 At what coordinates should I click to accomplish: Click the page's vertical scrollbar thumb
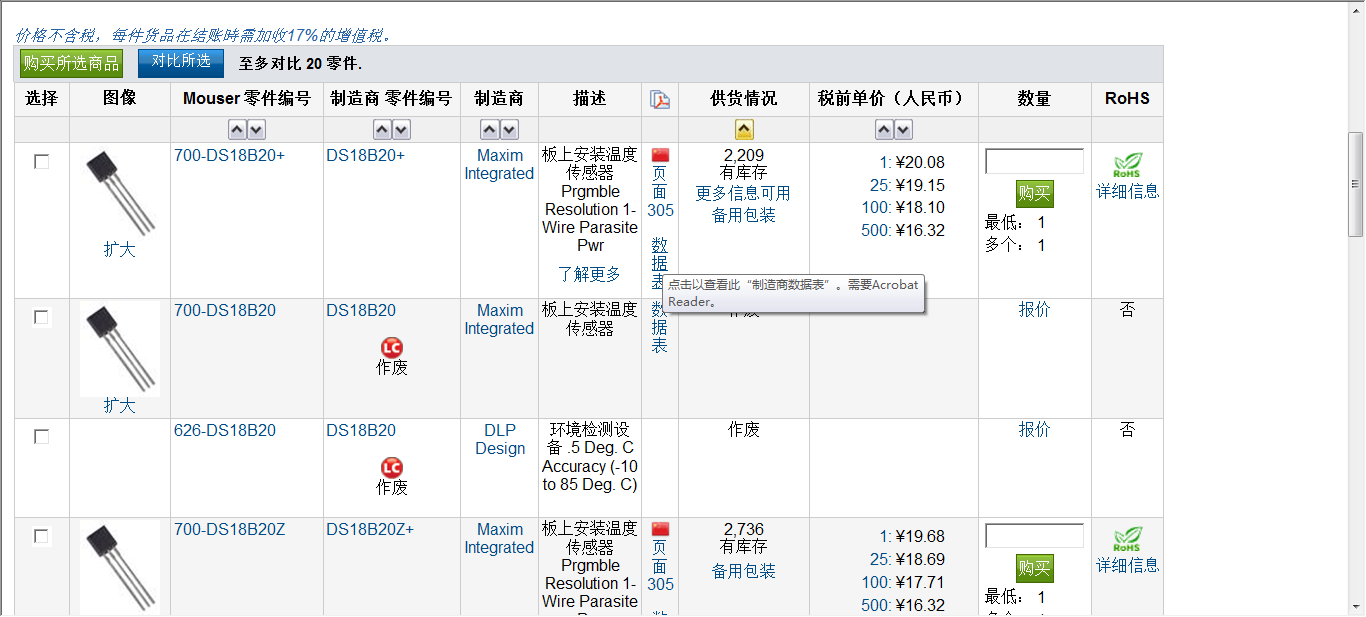click(1356, 184)
